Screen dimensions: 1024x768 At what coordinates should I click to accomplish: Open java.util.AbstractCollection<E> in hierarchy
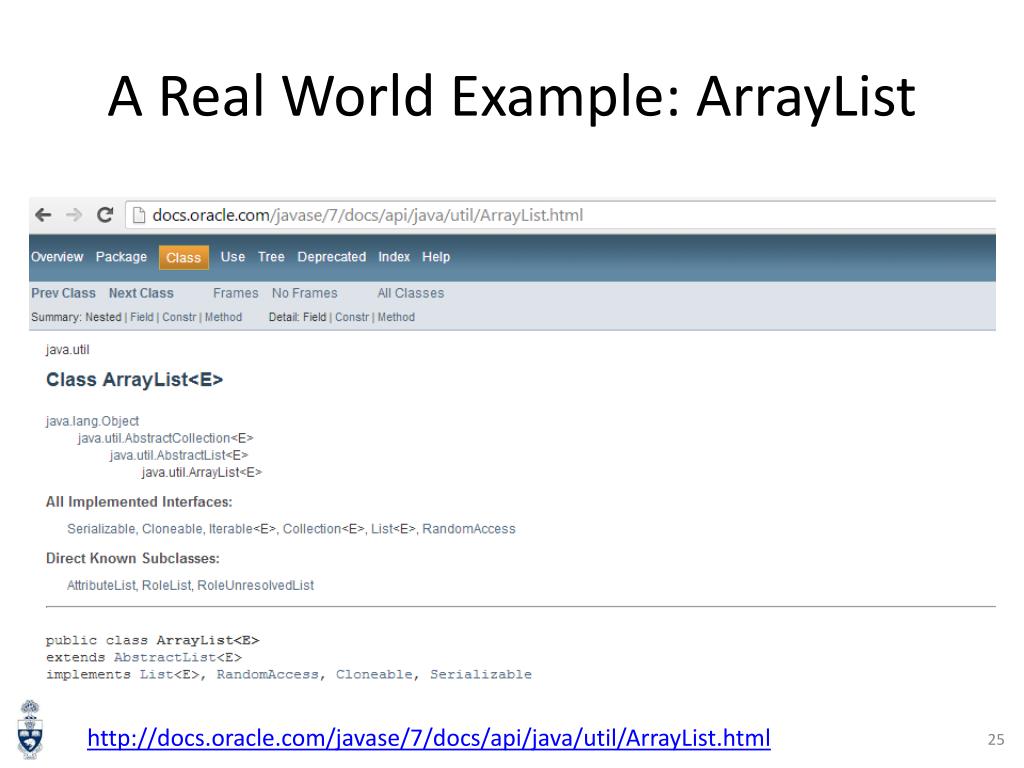click(165, 438)
